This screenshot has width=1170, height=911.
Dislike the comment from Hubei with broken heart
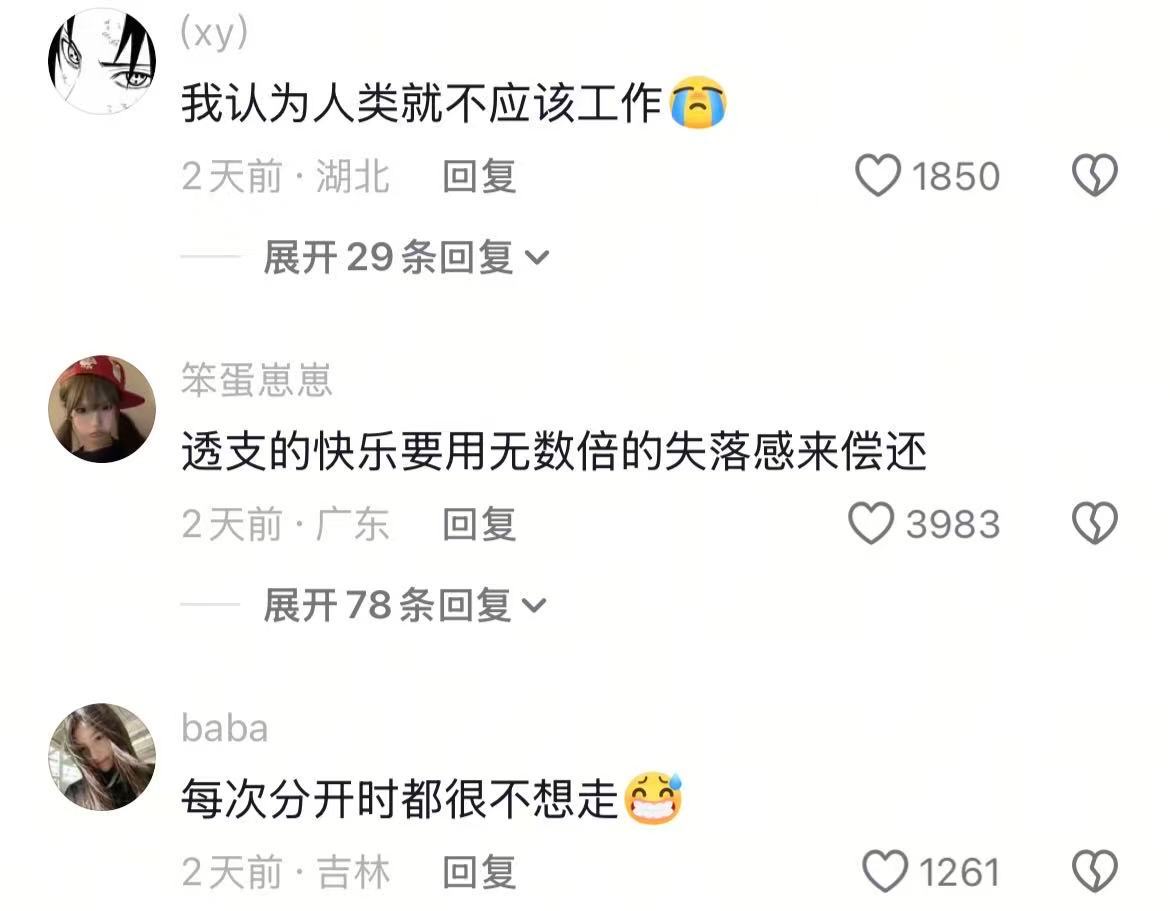tap(1095, 175)
